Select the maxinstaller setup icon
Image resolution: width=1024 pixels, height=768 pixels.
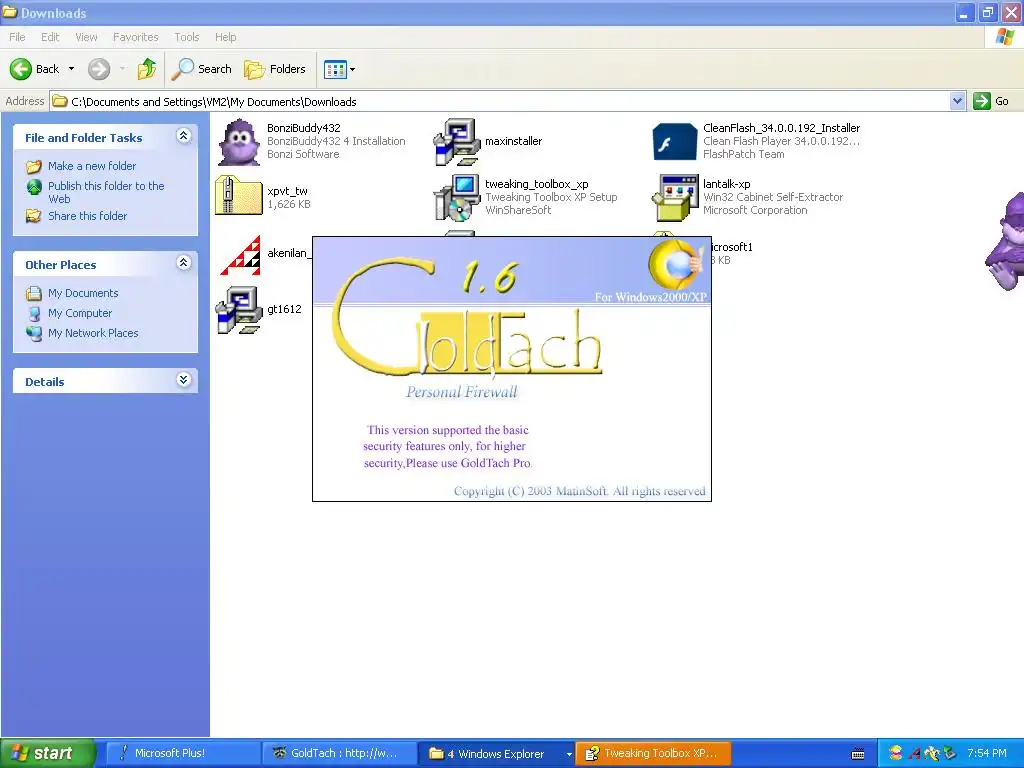pos(456,142)
